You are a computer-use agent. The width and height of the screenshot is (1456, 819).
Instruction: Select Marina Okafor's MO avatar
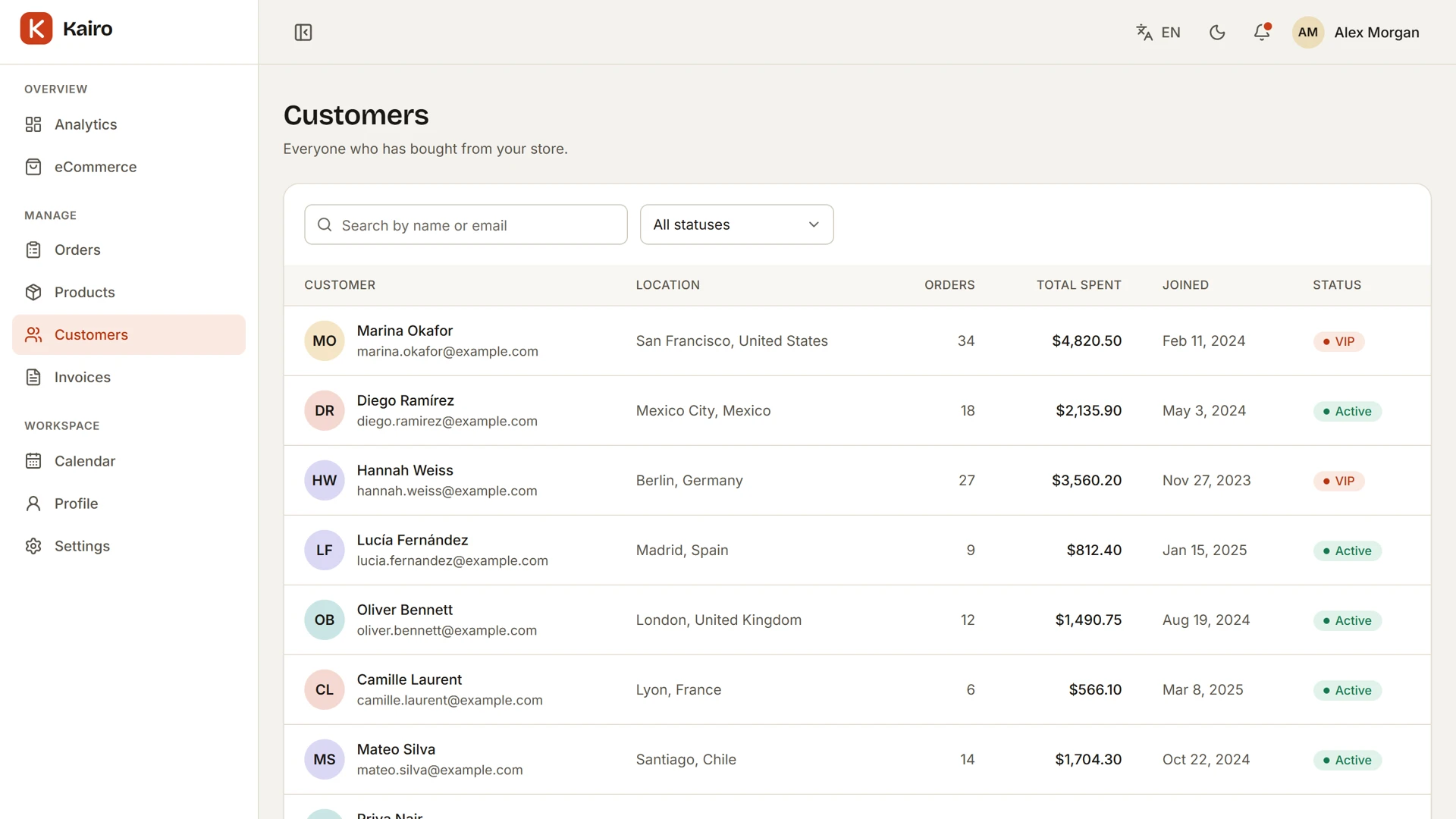click(325, 341)
